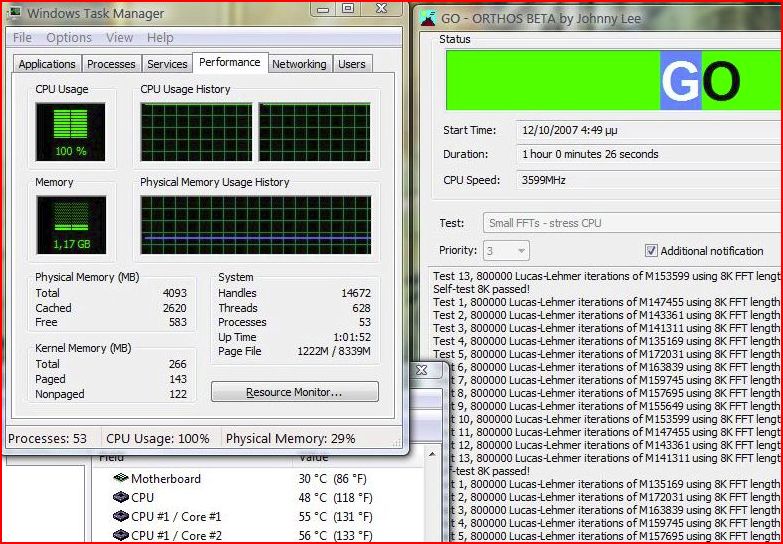Click the Processes: 53 status bar entry
The image size is (783, 544).
click(47, 439)
